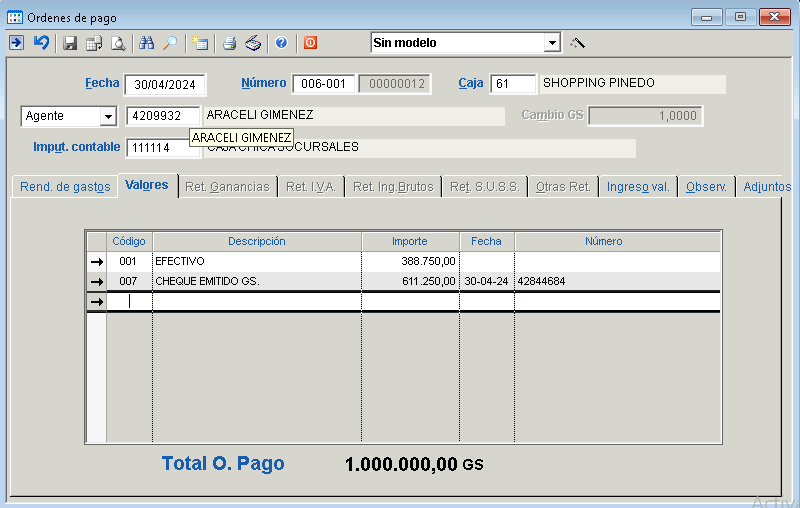Click the Importe column header
Viewport: 800px width, 508px height.
(x=409, y=241)
